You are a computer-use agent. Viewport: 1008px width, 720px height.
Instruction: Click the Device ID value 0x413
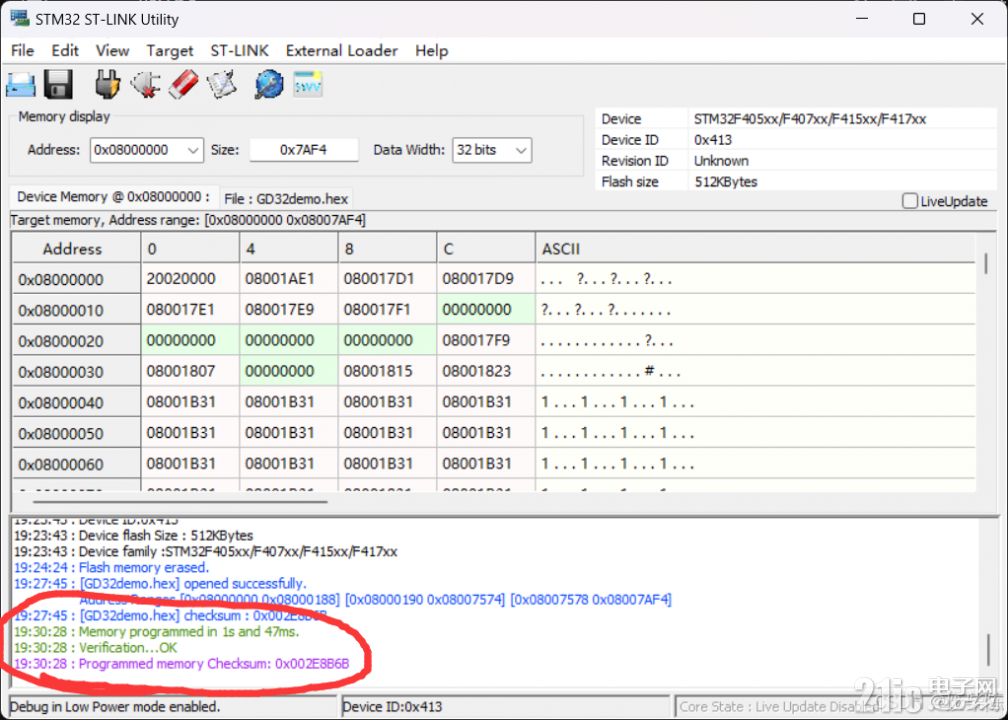(x=712, y=140)
